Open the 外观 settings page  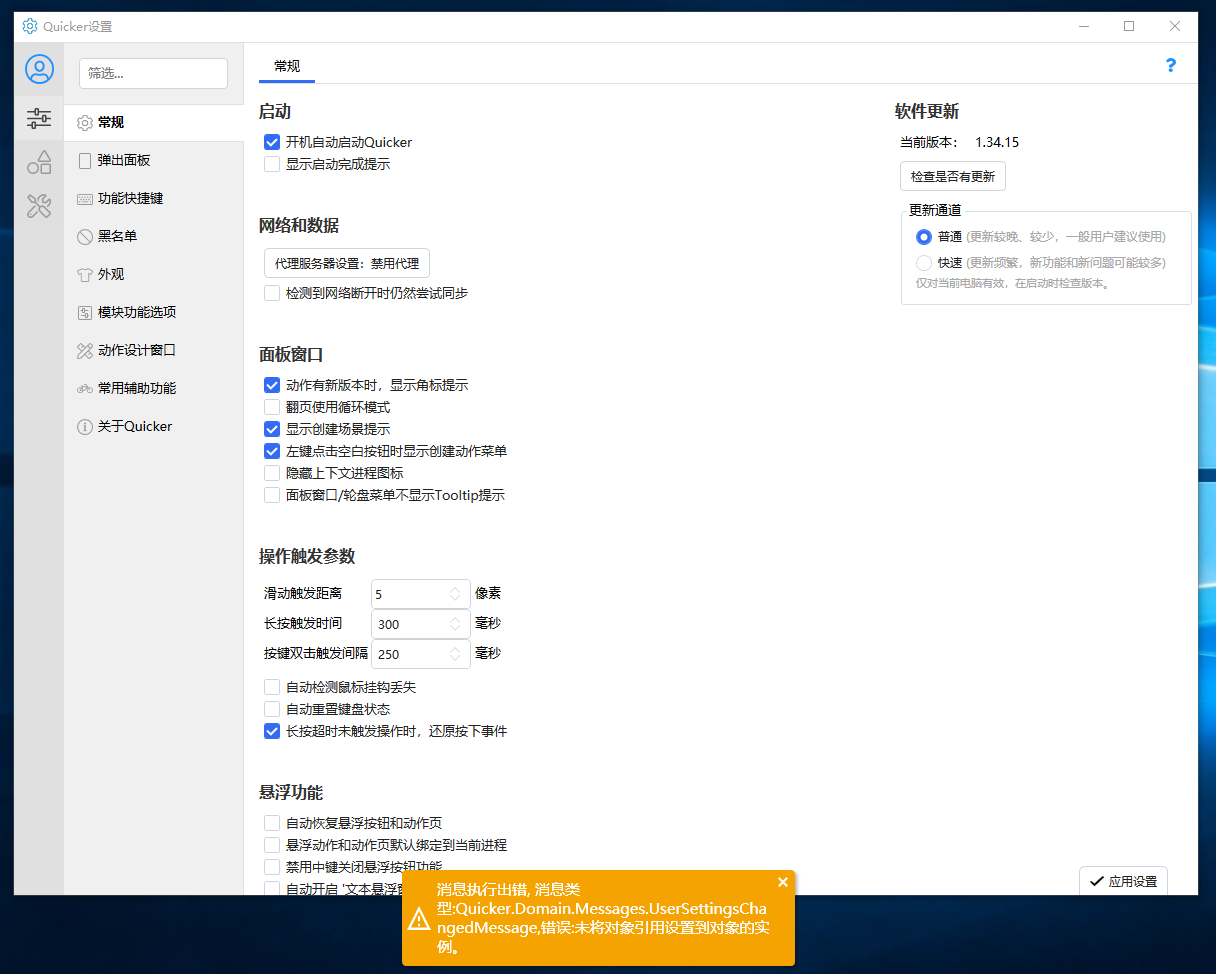tap(154, 275)
